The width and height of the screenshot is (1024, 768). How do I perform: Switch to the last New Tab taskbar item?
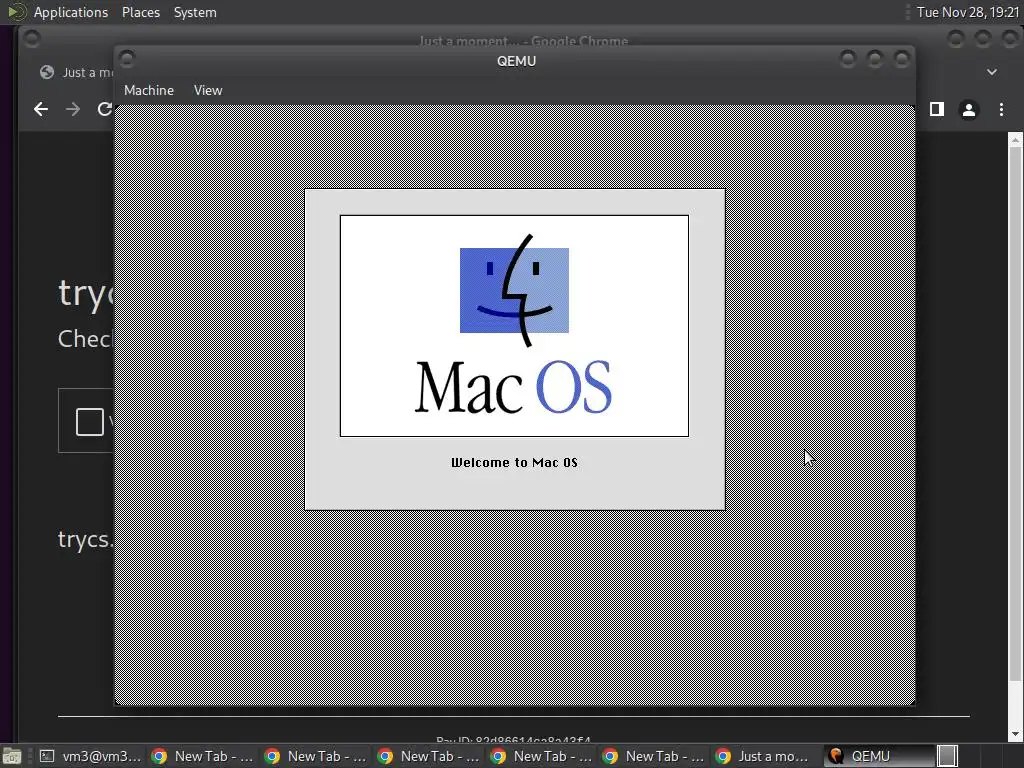[x=654, y=756]
